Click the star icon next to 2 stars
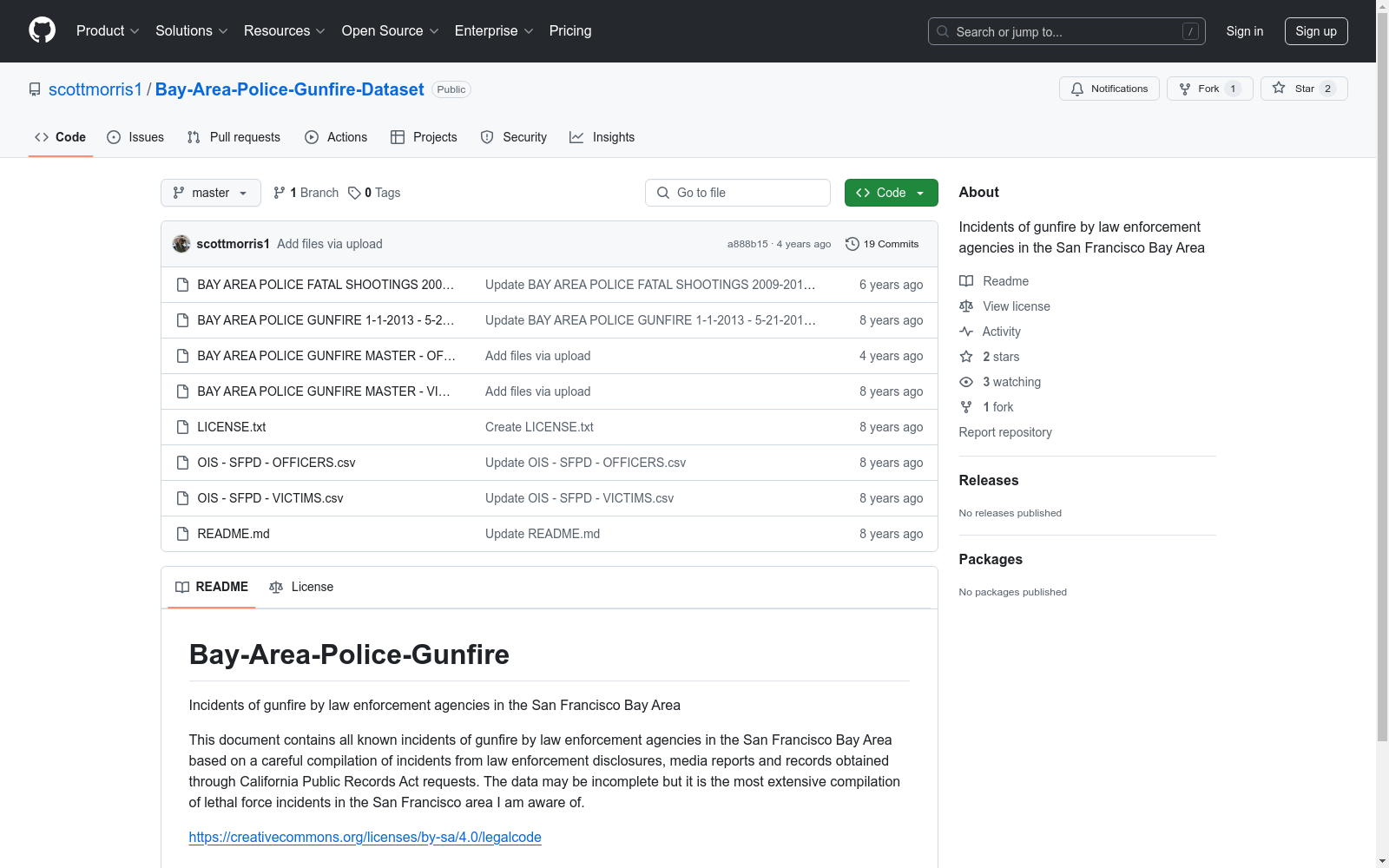 (x=966, y=357)
